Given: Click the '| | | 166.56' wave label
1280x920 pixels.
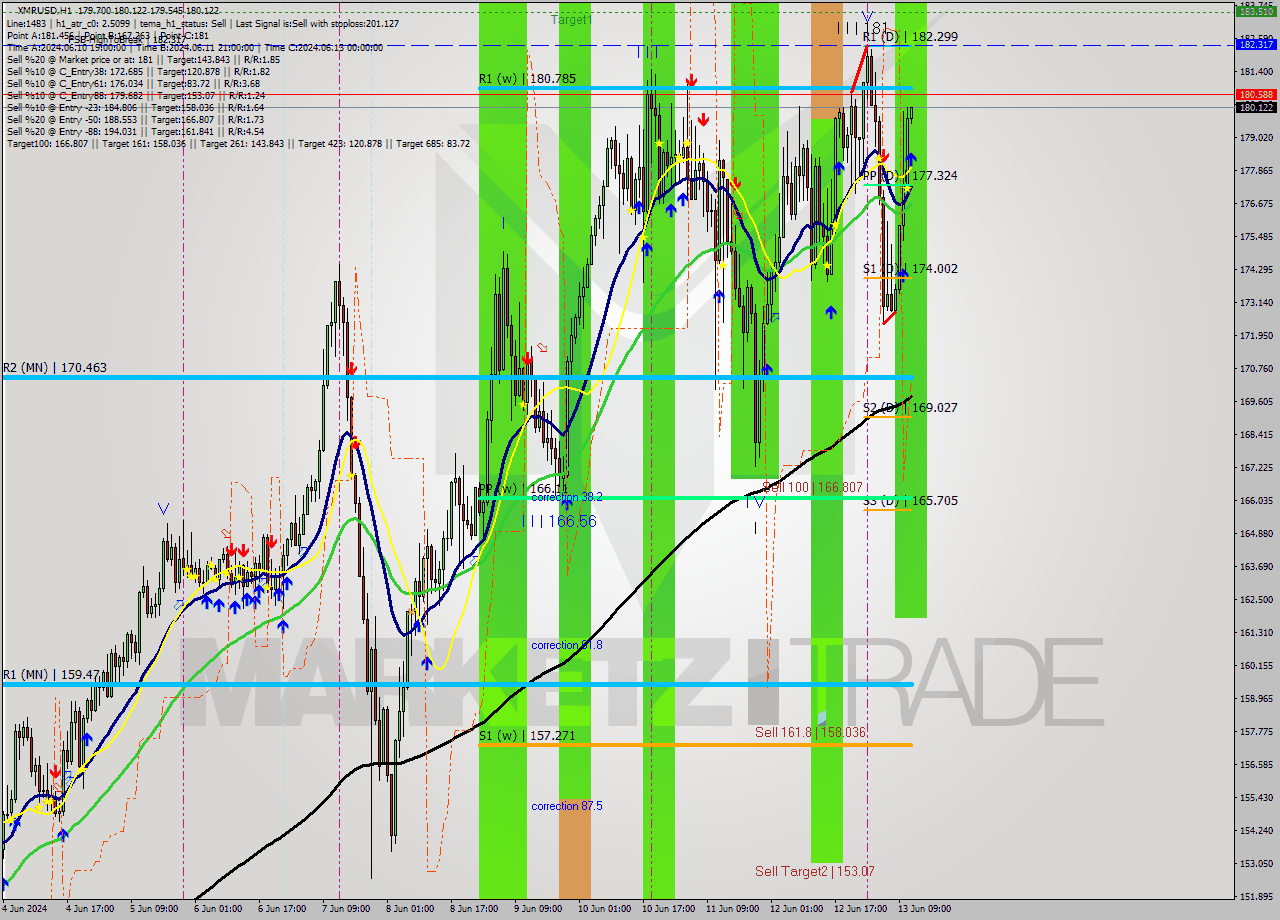Looking at the screenshot, I should pos(558,521).
